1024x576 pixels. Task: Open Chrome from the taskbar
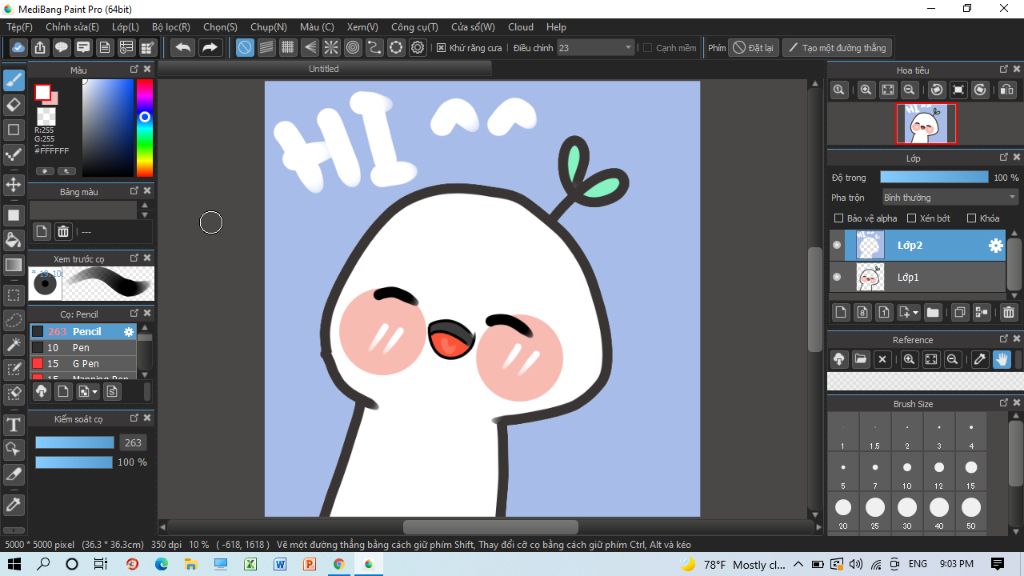[x=339, y=564]
